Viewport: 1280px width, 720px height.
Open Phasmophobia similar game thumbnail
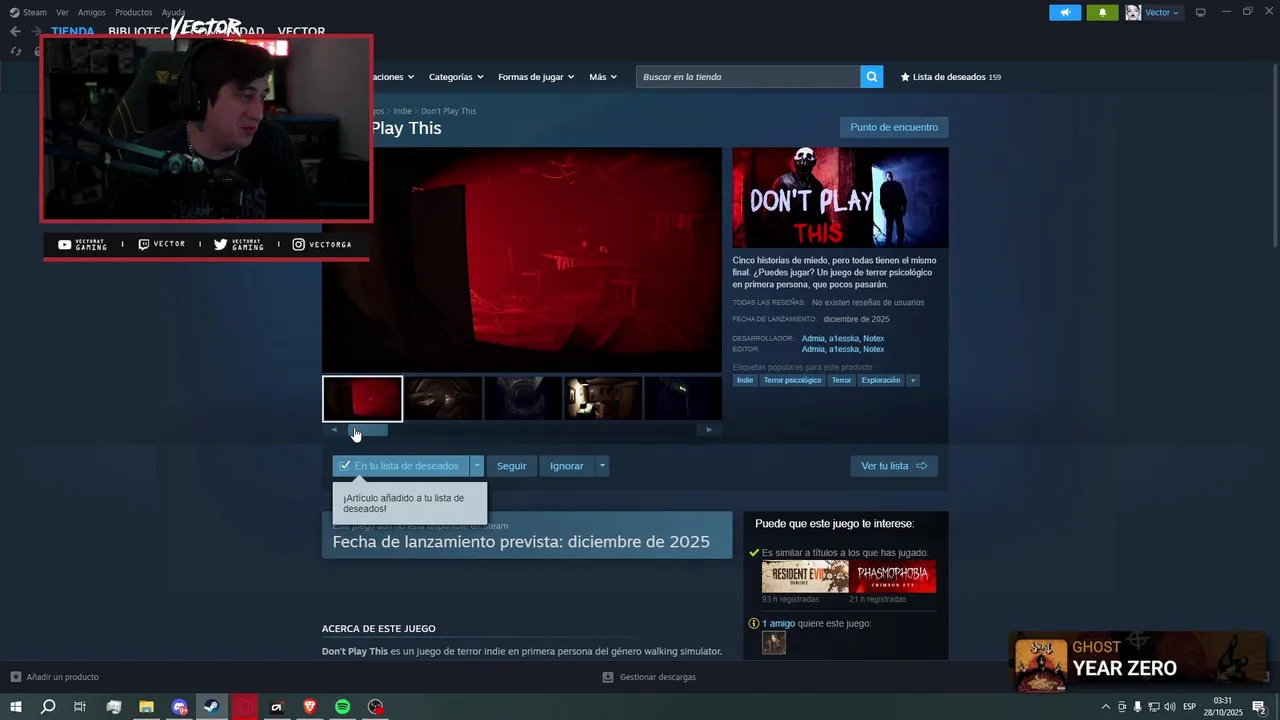pyautogui.click(x=893, y=577)
